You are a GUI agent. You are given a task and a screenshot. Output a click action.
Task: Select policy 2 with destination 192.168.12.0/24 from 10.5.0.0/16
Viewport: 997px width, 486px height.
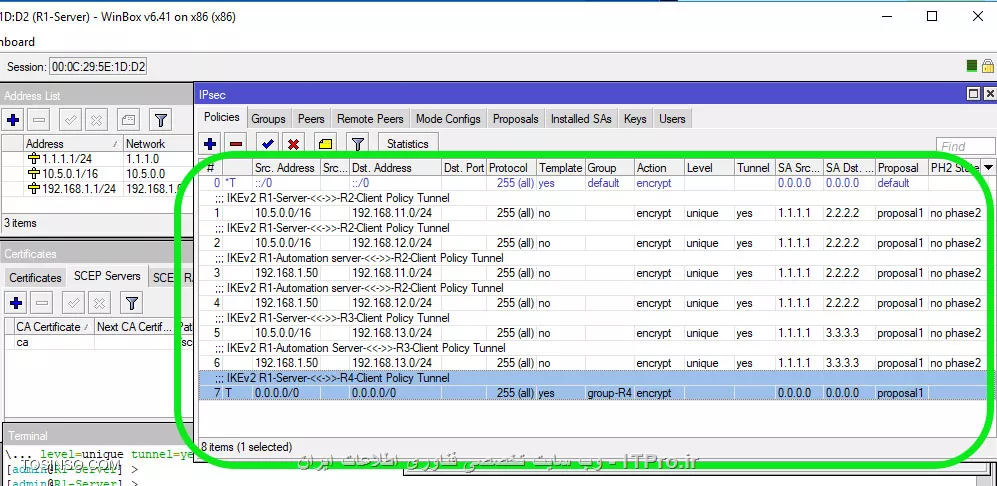(x=594, y=243)
